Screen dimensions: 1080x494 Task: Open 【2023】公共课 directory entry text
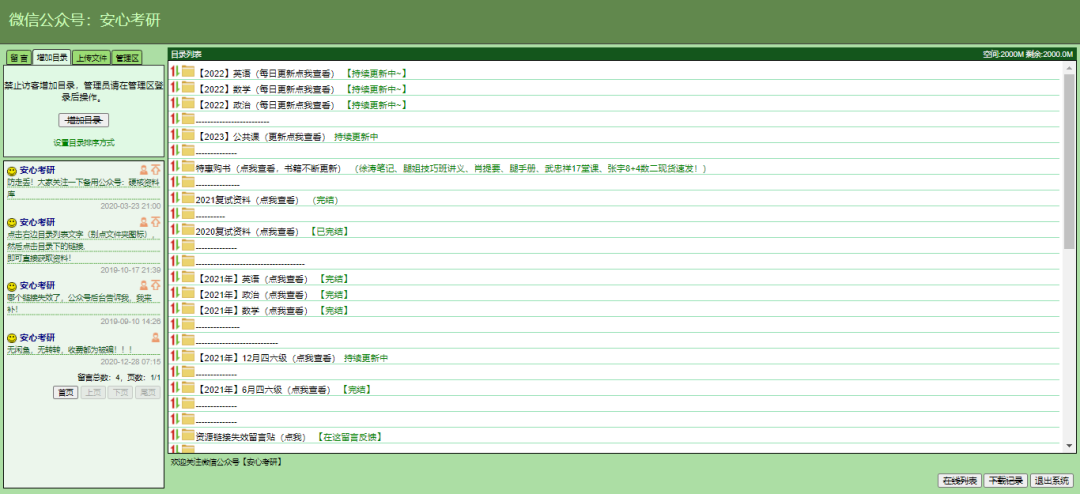(x=261, y=136)
